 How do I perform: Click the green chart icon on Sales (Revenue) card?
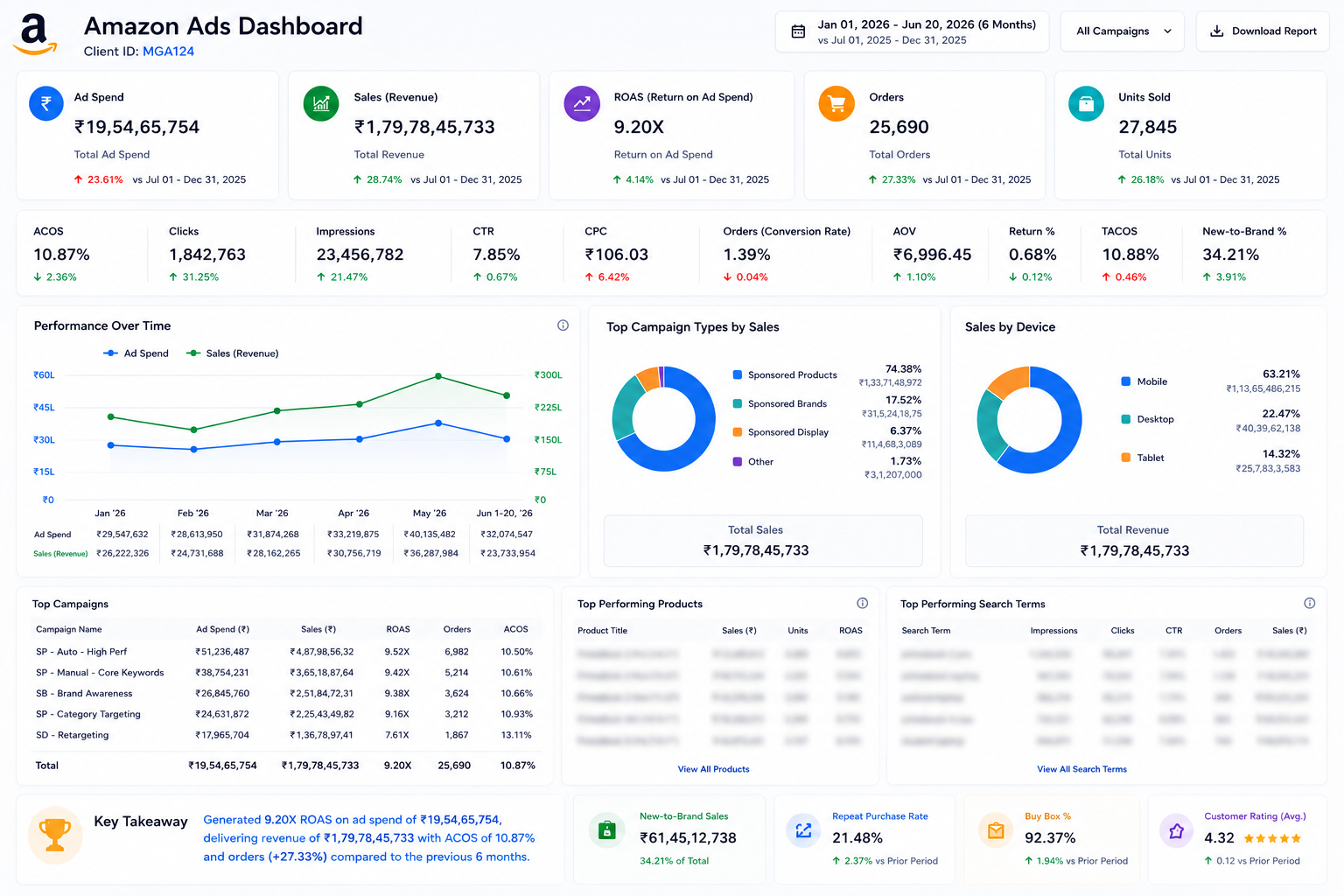[x=321, y=103]
